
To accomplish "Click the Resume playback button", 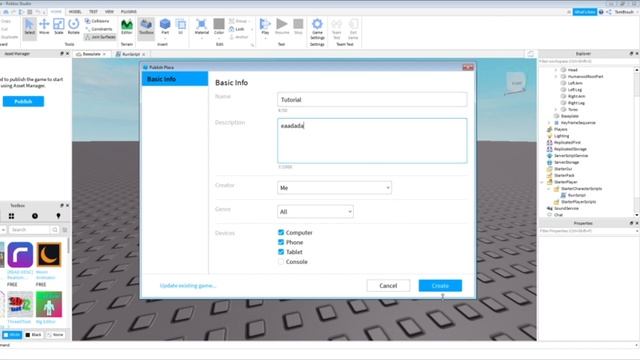I will click(x=282, y=27).
